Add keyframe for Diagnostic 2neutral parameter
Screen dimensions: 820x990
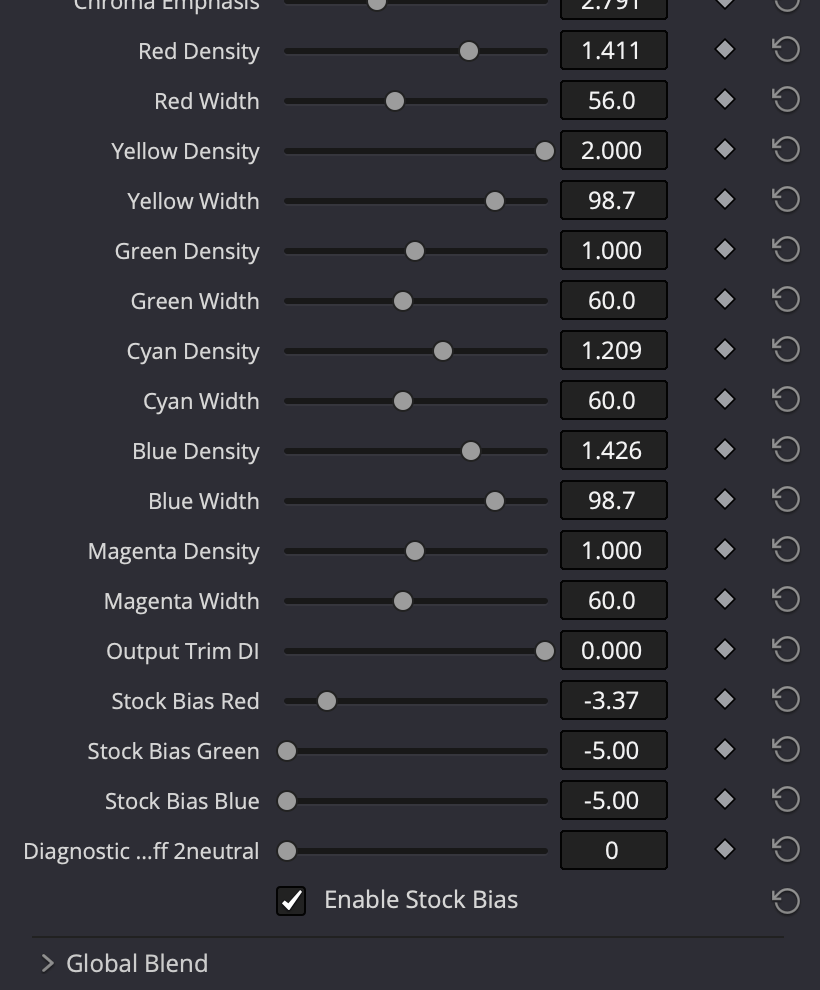click(x=725, y=849)
